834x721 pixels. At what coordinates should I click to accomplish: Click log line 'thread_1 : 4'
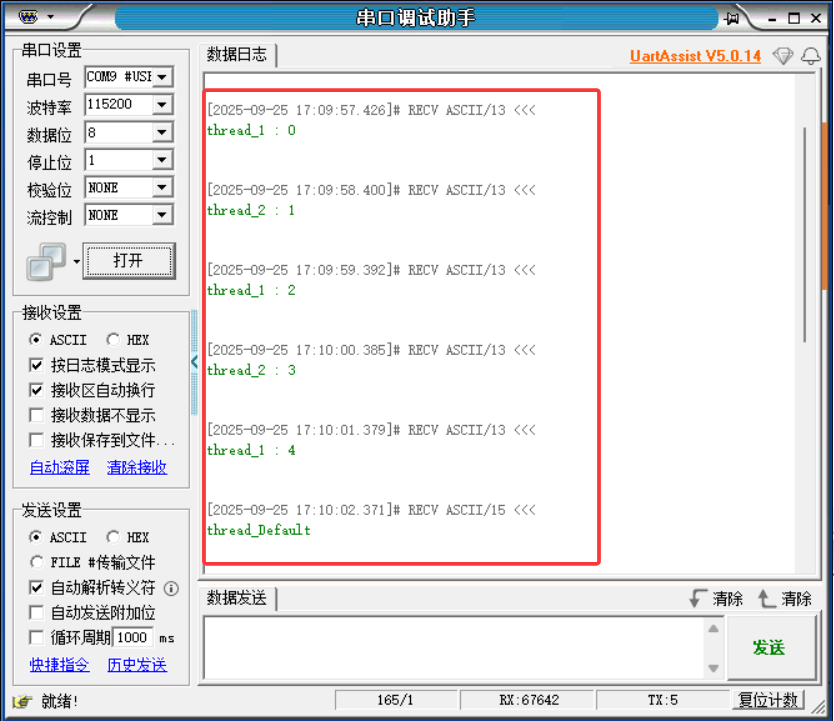251,450
